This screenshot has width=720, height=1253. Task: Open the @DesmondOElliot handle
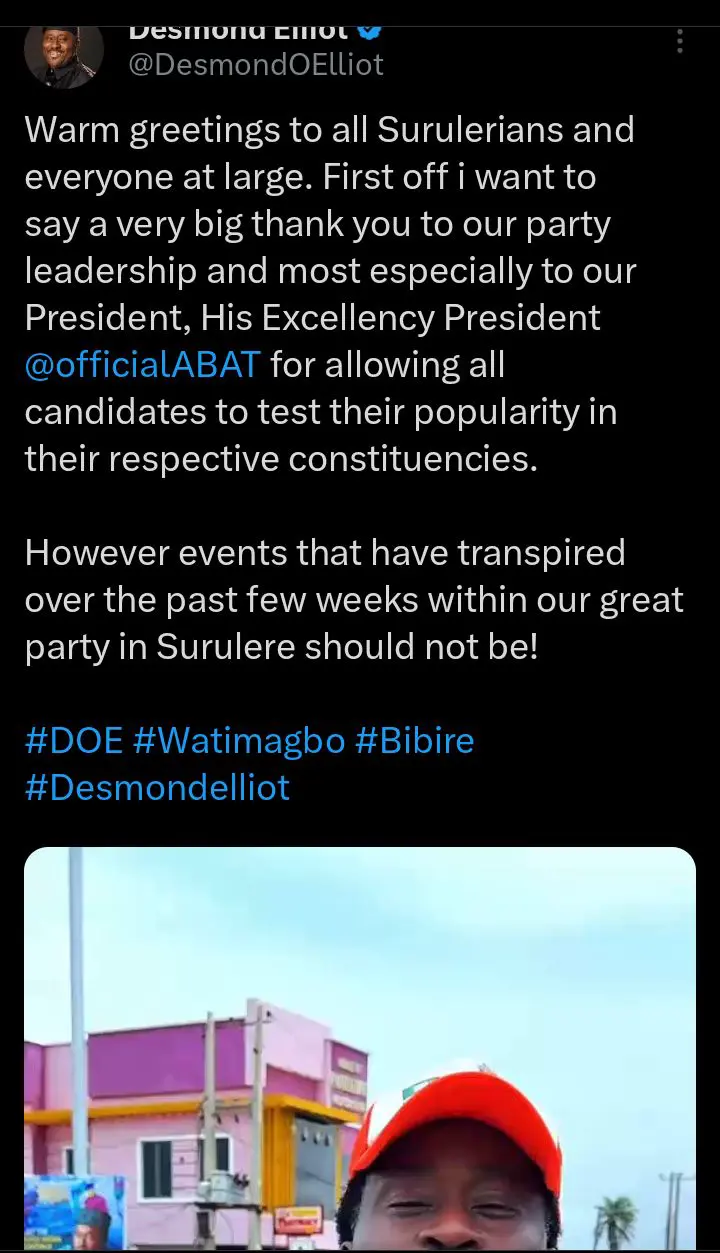pyautogui.click(x=256, y=65)
